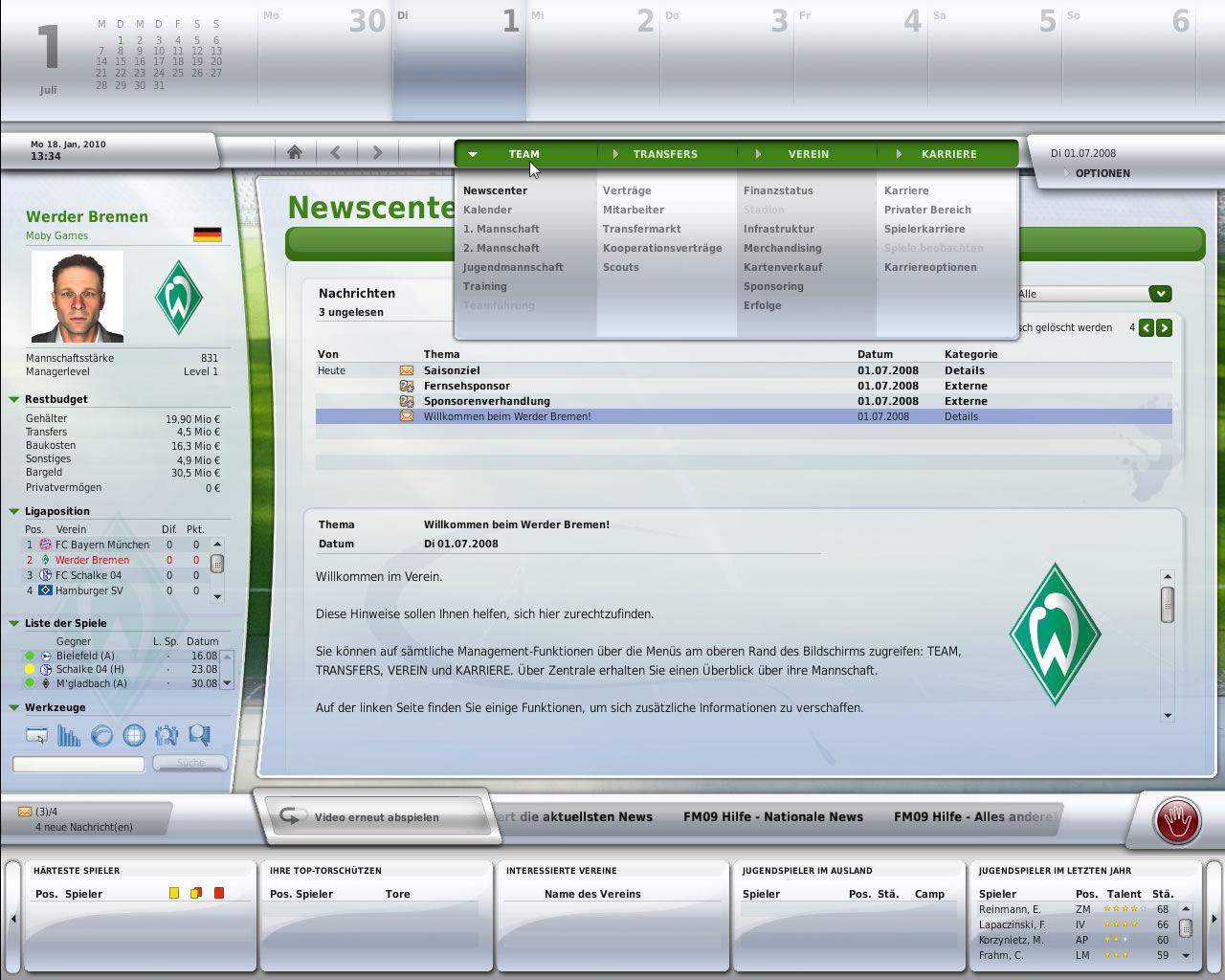The width and height of the screenshot is (1225, 980).
Task: Click the large Werder Bremen crest in message
Action: pos(1055,634)
